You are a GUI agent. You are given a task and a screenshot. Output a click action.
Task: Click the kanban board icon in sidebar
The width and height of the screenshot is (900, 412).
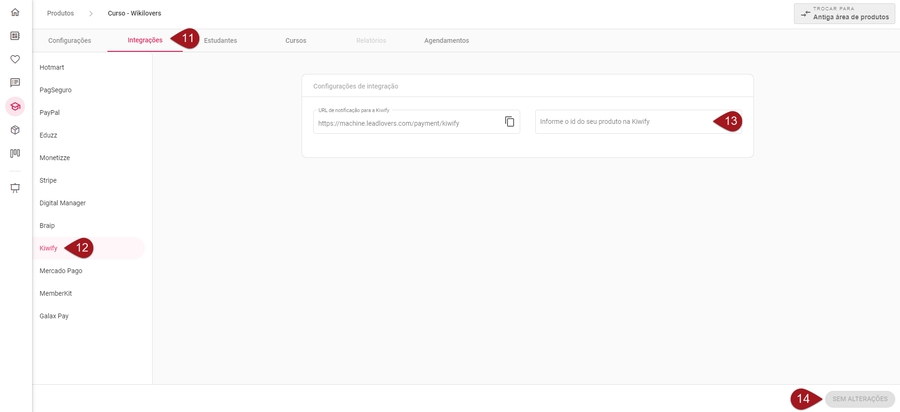pos(15,154)
